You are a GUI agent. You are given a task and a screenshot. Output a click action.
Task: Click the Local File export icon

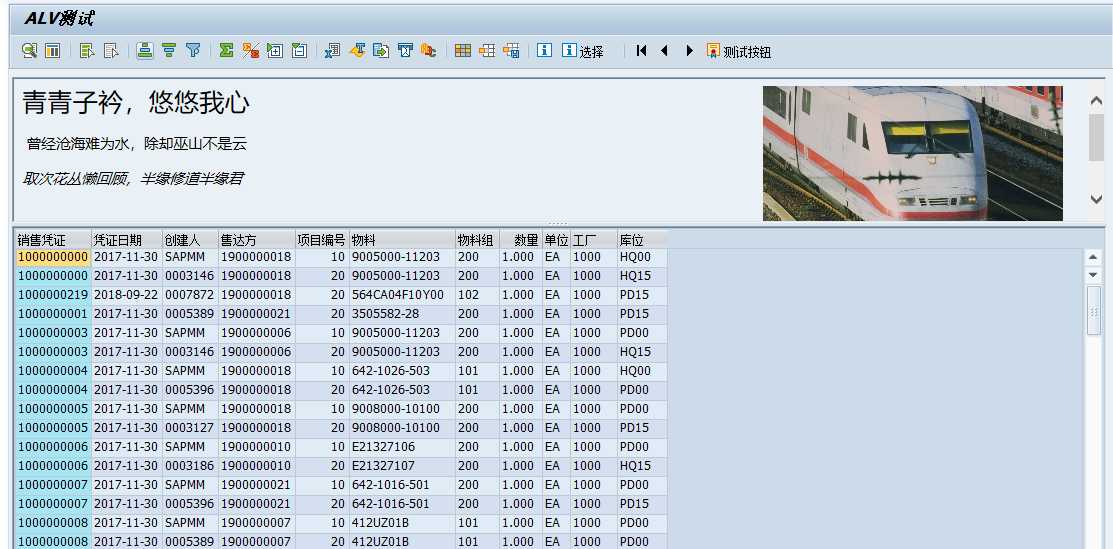click(x=381, y=50)
